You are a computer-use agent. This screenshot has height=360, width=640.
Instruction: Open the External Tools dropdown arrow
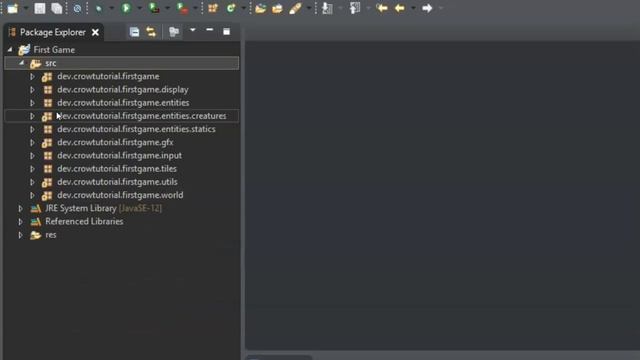tap(195, 8)
